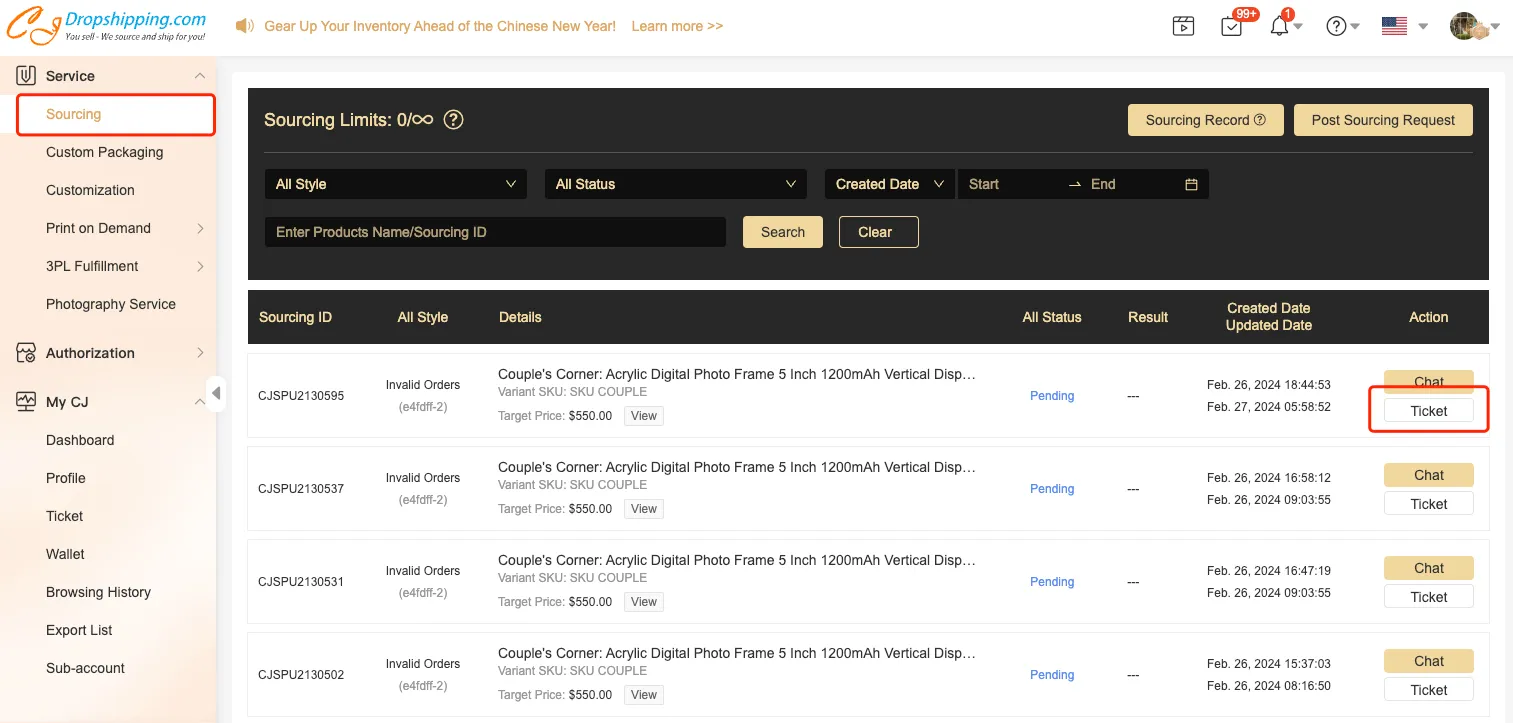
Task: Click Learn more announcement link
Action: point(677,26)
